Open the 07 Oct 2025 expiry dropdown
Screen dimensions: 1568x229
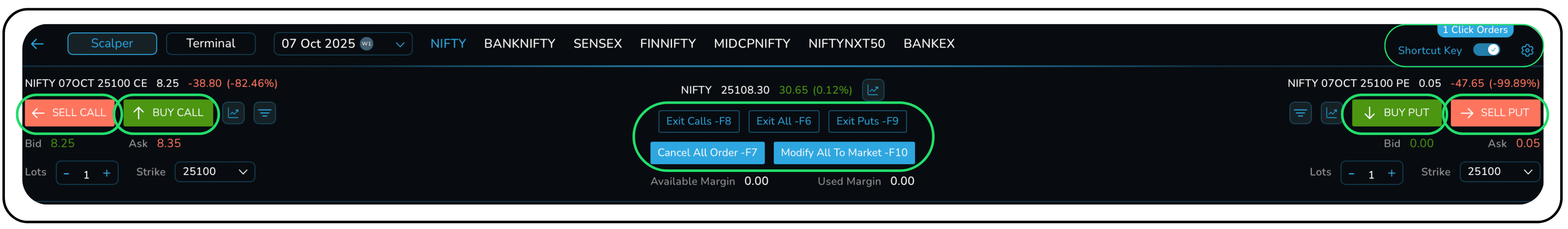coord(343,44)
